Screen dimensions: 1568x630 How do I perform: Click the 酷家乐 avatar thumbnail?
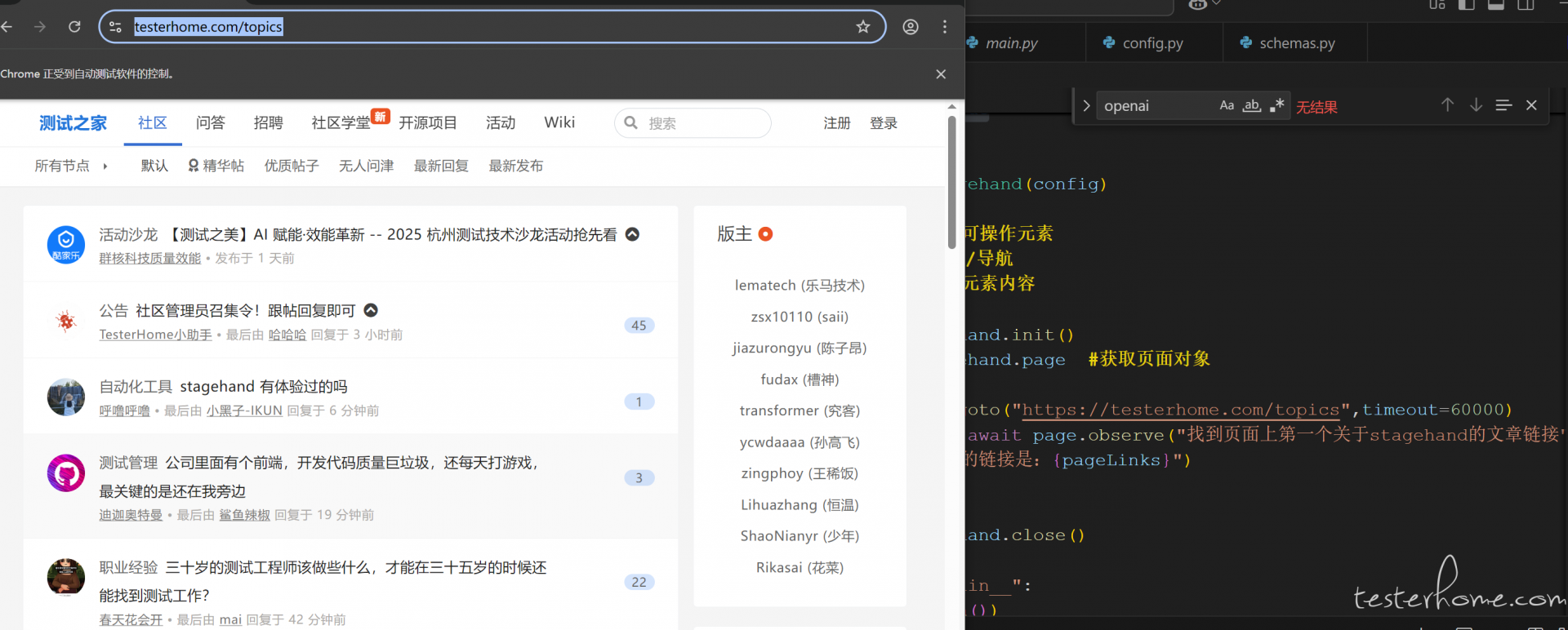[66, 245]
